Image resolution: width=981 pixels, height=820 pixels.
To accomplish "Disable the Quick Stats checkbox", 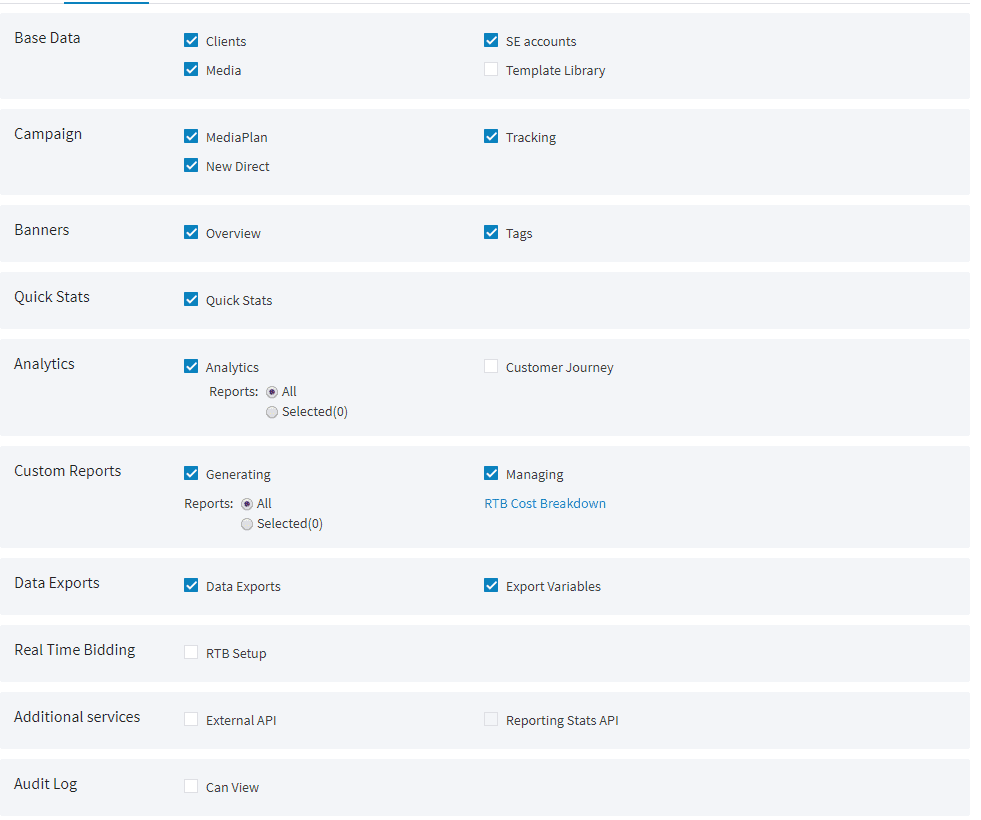I will pos(191,300).
